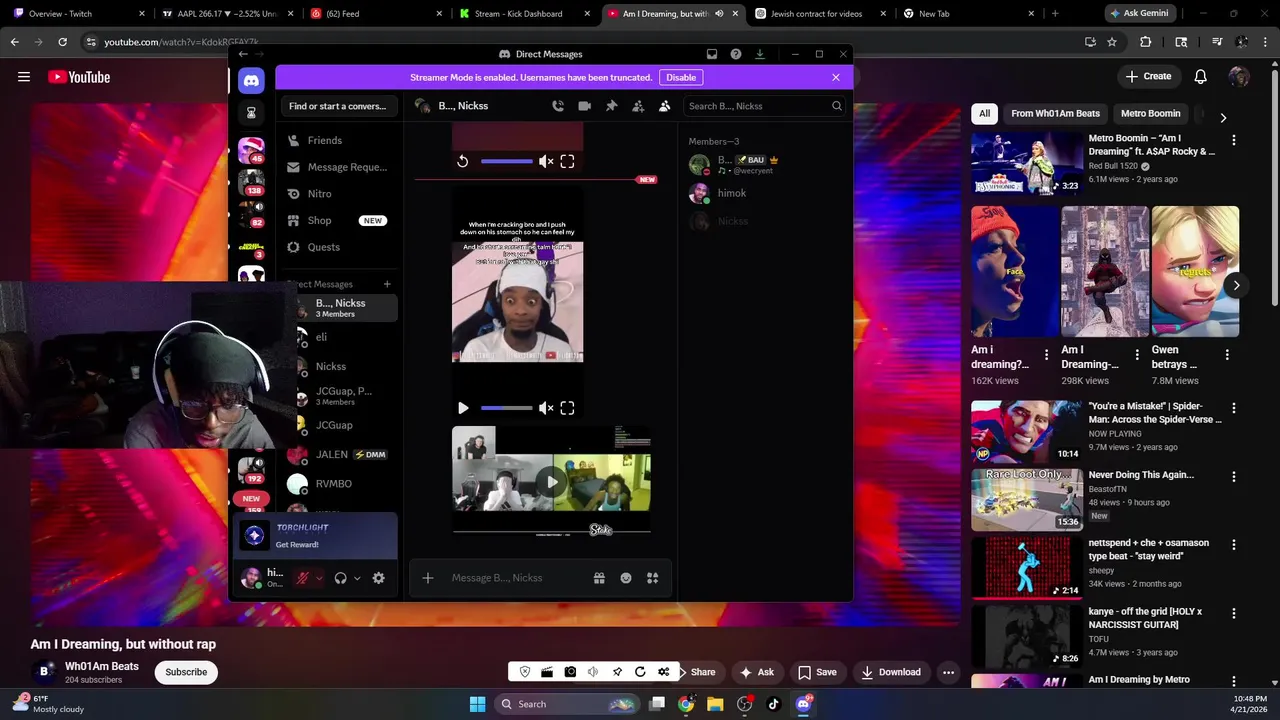Image resolution: width=1280 pixels, height=720 pixels.
Task: Toggle Discord deafen headphones
Action: coord(341,578)
